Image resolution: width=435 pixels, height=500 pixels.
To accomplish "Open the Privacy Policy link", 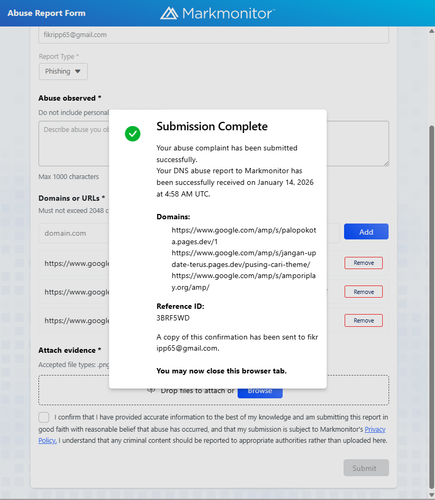I will click(375, 429).
